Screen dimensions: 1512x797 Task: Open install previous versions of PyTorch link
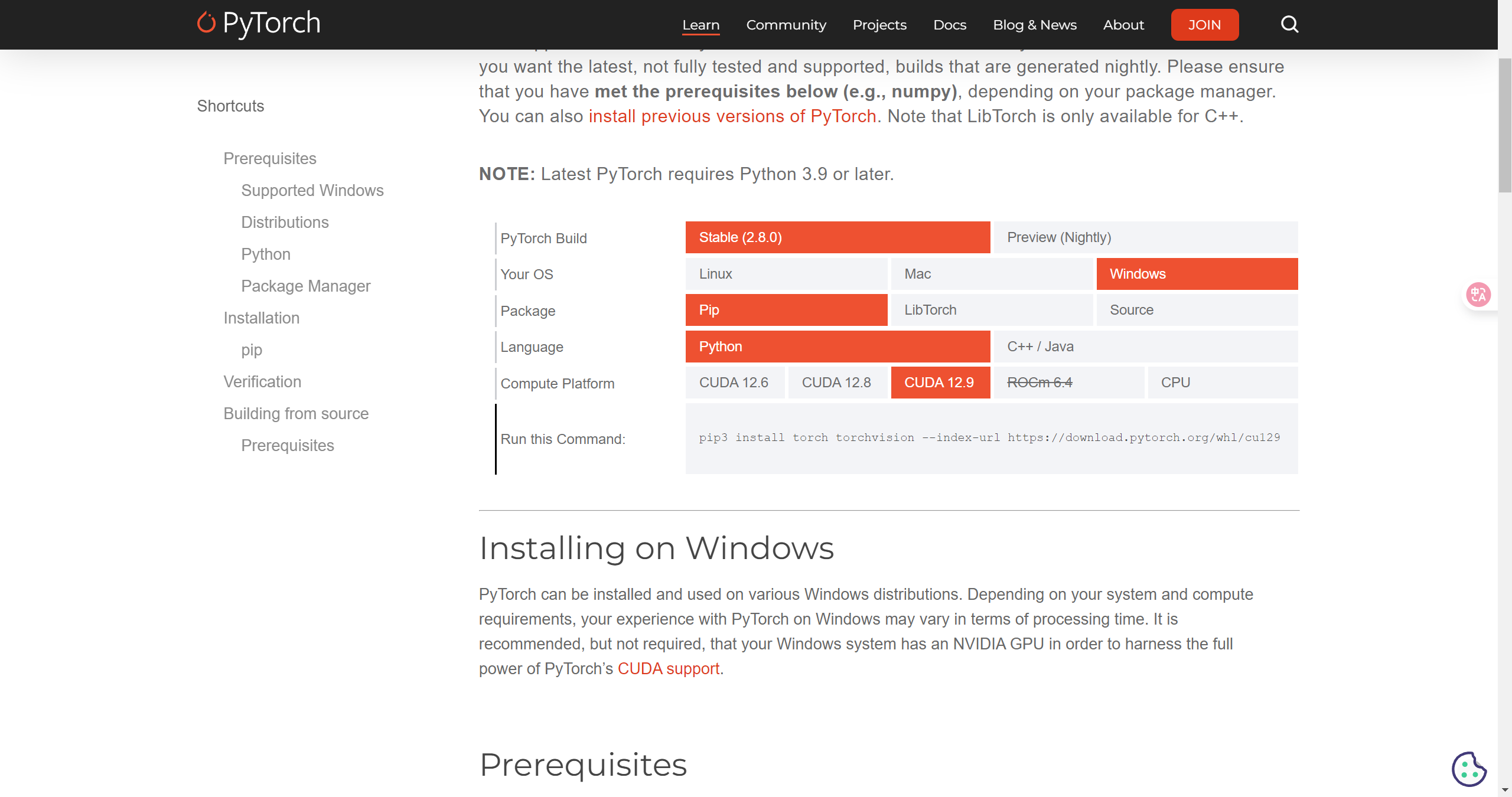732,116
